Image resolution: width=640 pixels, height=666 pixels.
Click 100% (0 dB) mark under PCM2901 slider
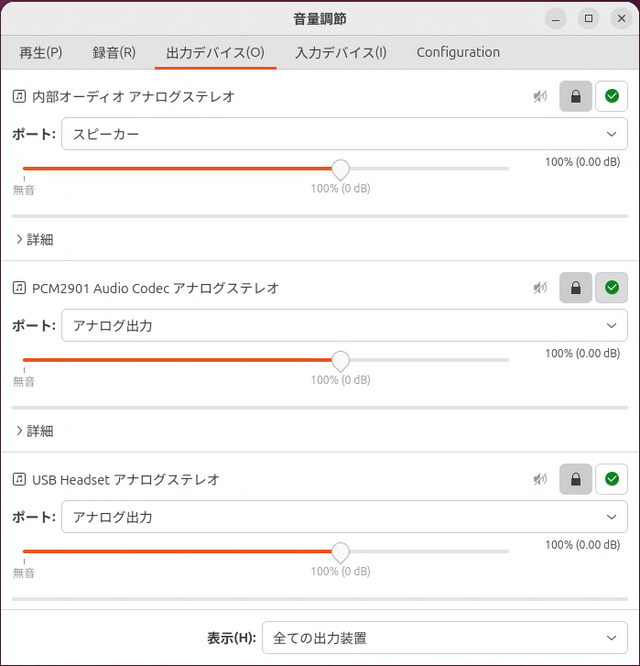coord(341,380)
